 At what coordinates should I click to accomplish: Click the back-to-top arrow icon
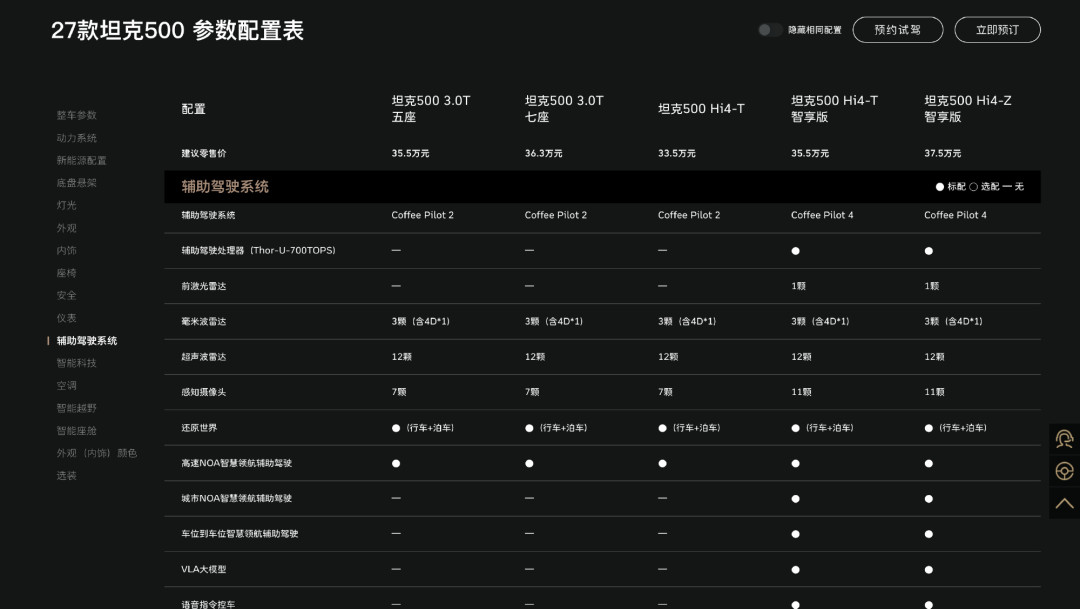[1064, 503]
